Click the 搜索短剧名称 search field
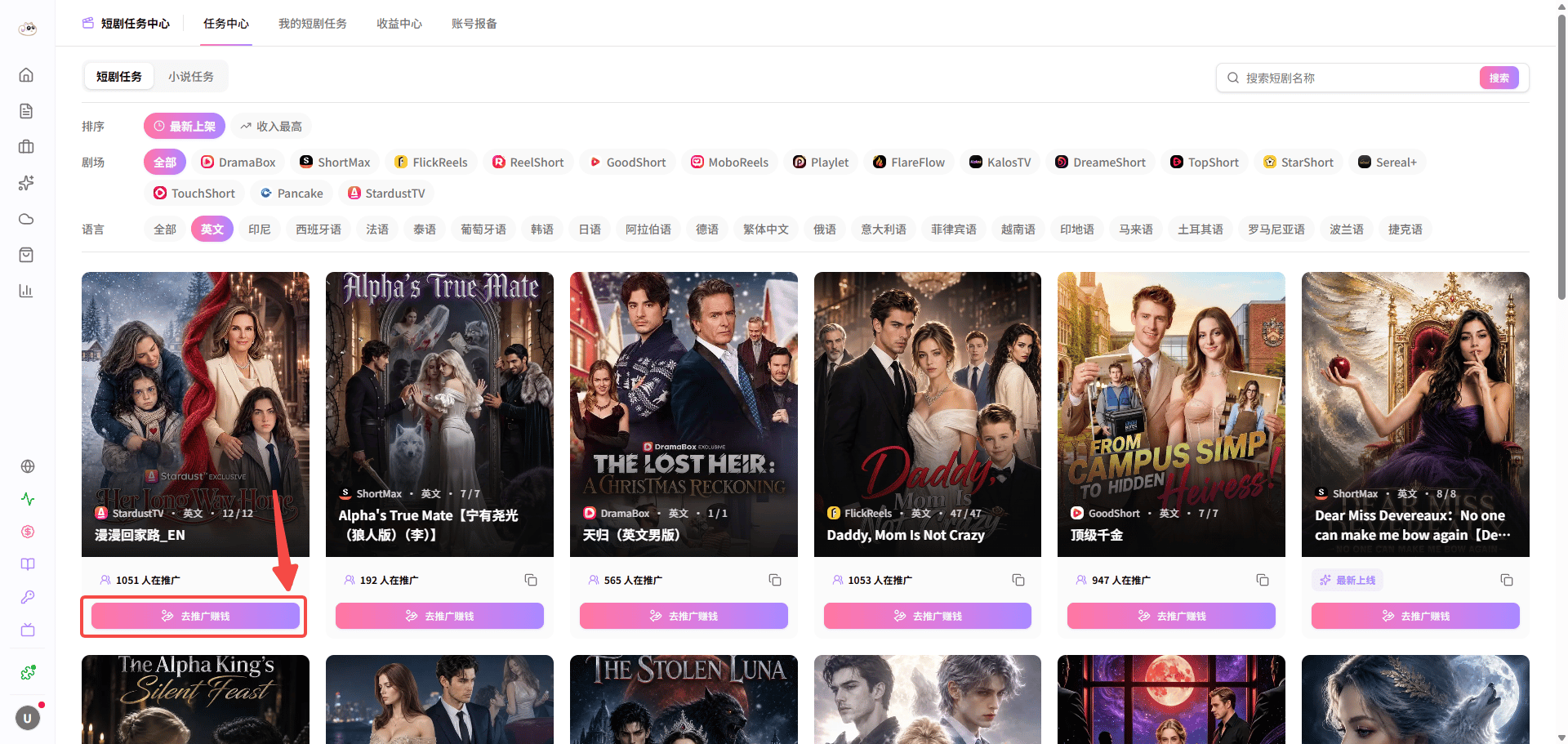Viewport: 1568px width, 744px height. (x=1360, y=78)
